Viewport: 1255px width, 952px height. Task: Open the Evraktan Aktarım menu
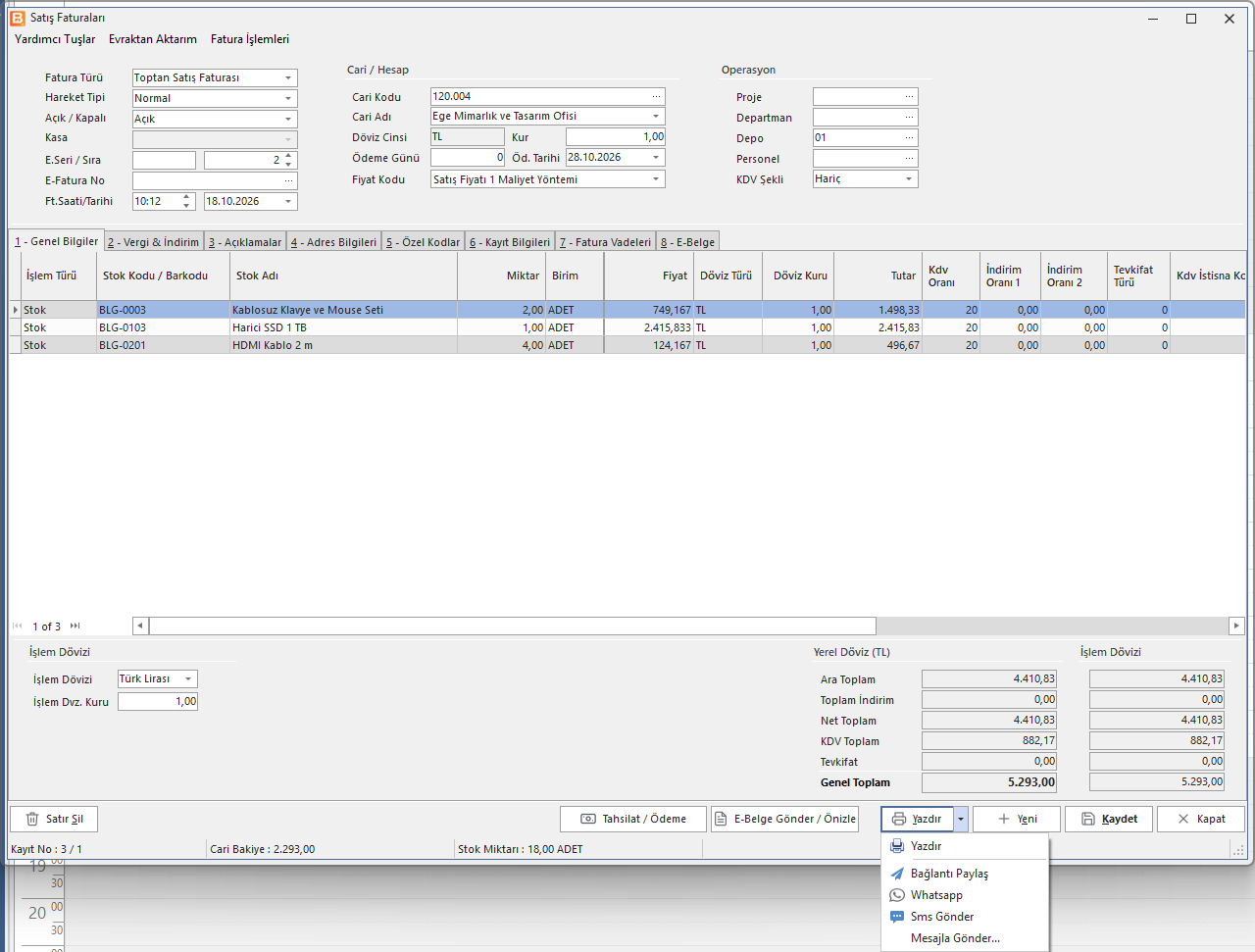pos(153,39)
